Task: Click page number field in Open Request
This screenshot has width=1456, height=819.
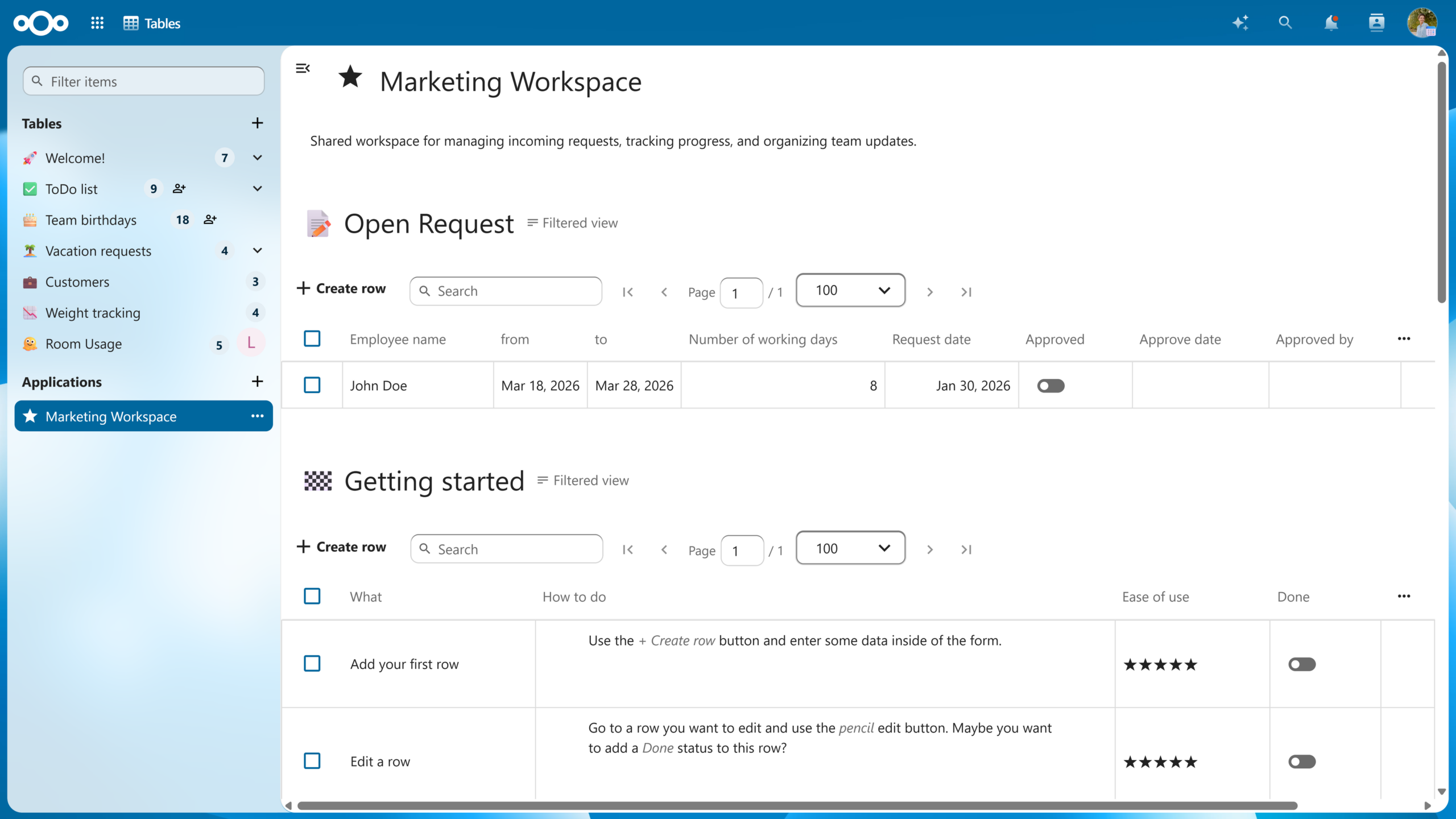Action: tap(741, 292)
